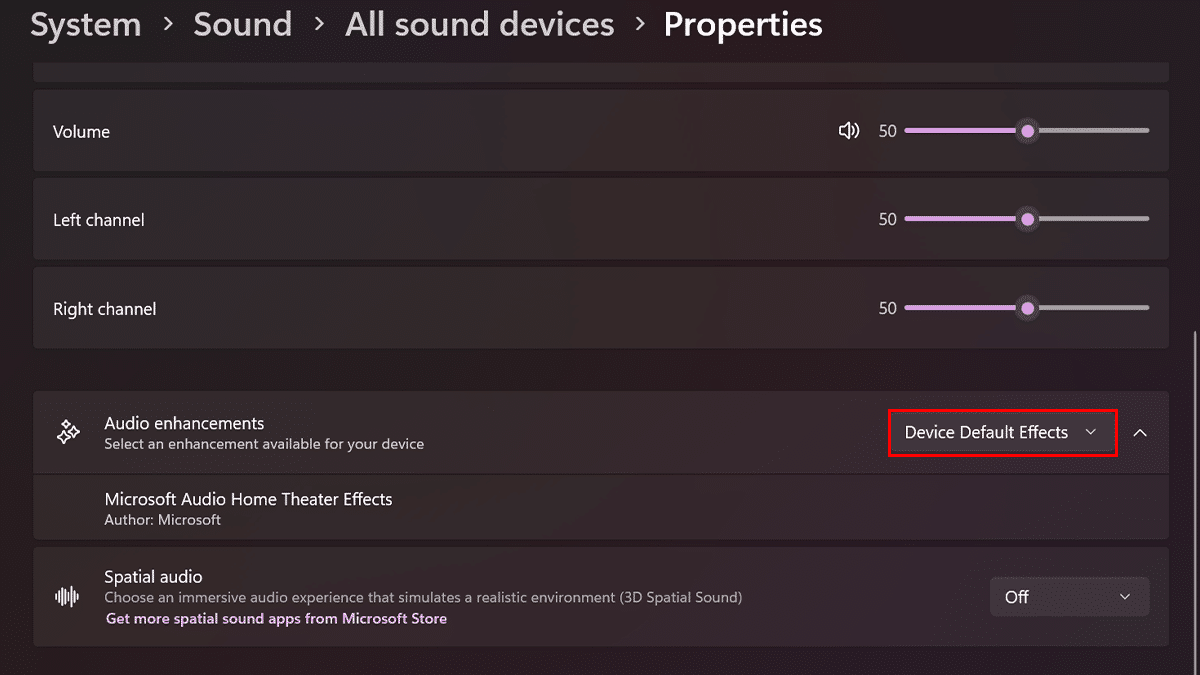Open the Device Default Effects dropdown
1200x675 pixels.
(x=1001, y=432)
